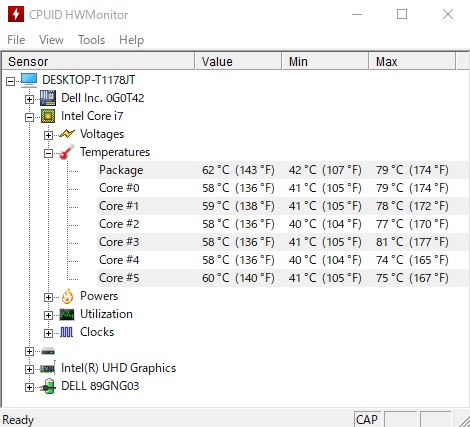Click the Clocks waveform icon
Image resolution: width=470 pixels, height=427 pixels.
point(67,332)
